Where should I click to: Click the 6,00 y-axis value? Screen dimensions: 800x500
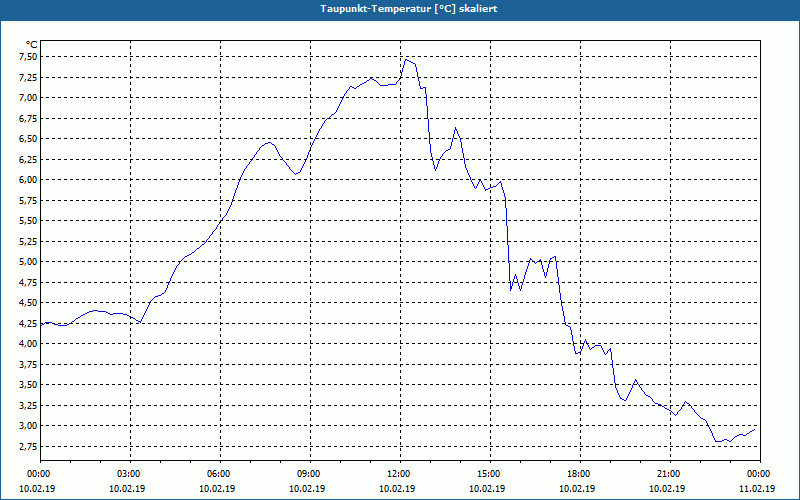tap(28, 180)
